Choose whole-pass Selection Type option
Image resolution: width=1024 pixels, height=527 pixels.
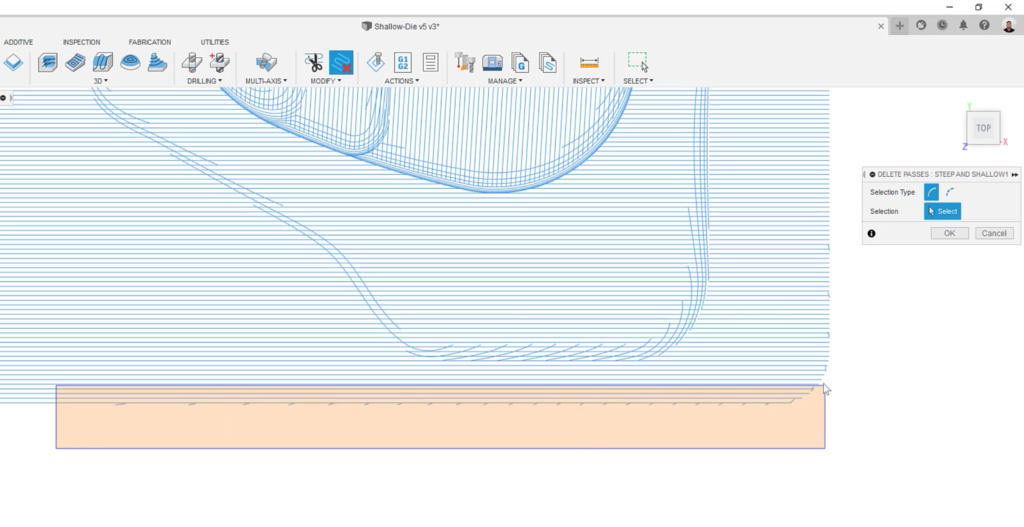(931, 192)
